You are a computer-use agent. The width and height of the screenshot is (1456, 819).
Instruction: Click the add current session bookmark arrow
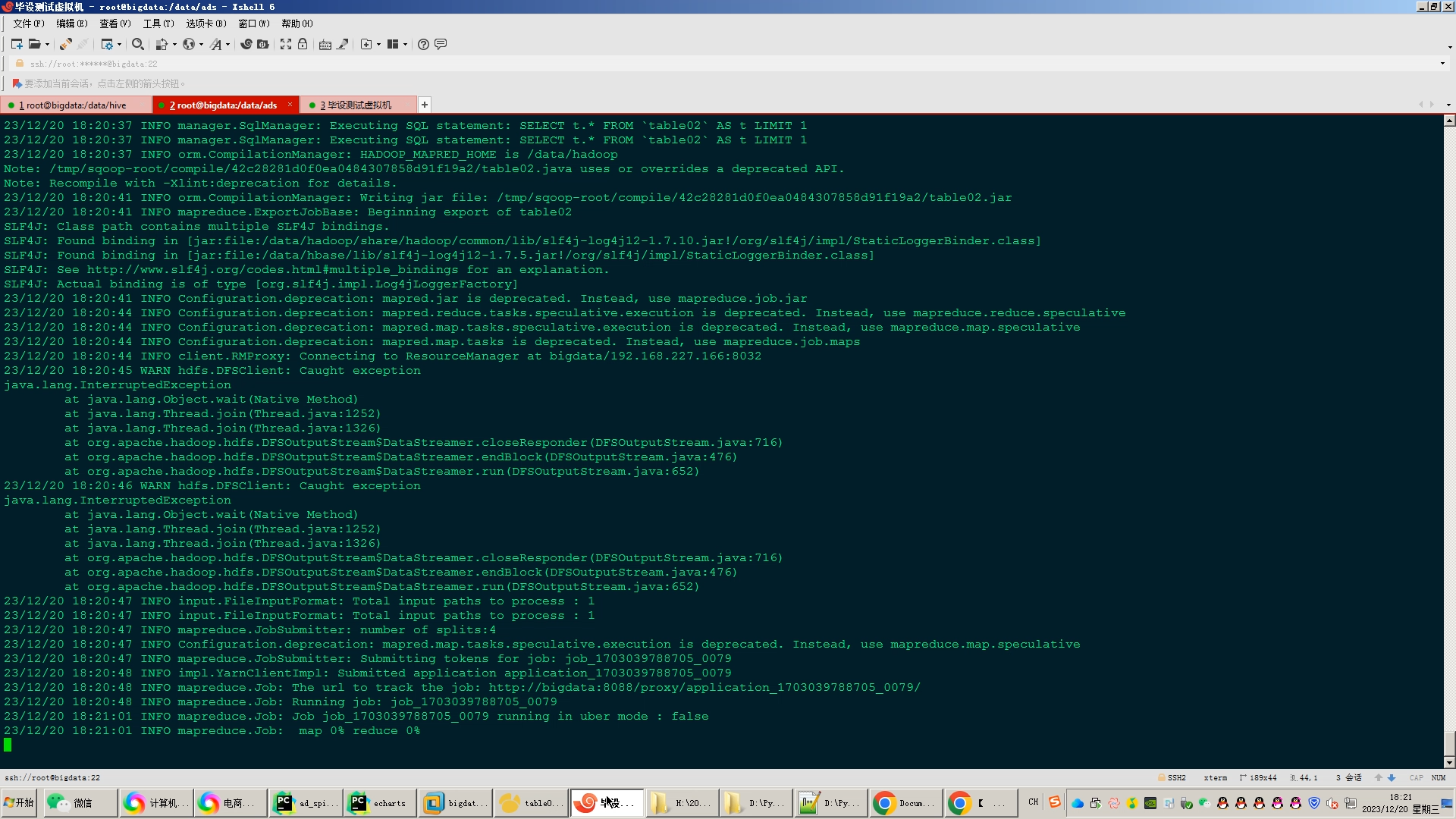point(17,83)
